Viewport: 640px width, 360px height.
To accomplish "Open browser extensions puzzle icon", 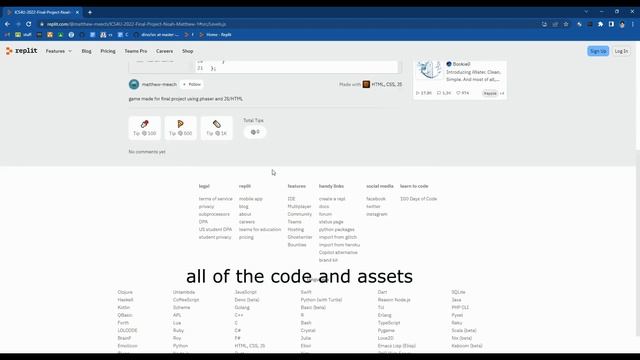I will coord(600,24).
